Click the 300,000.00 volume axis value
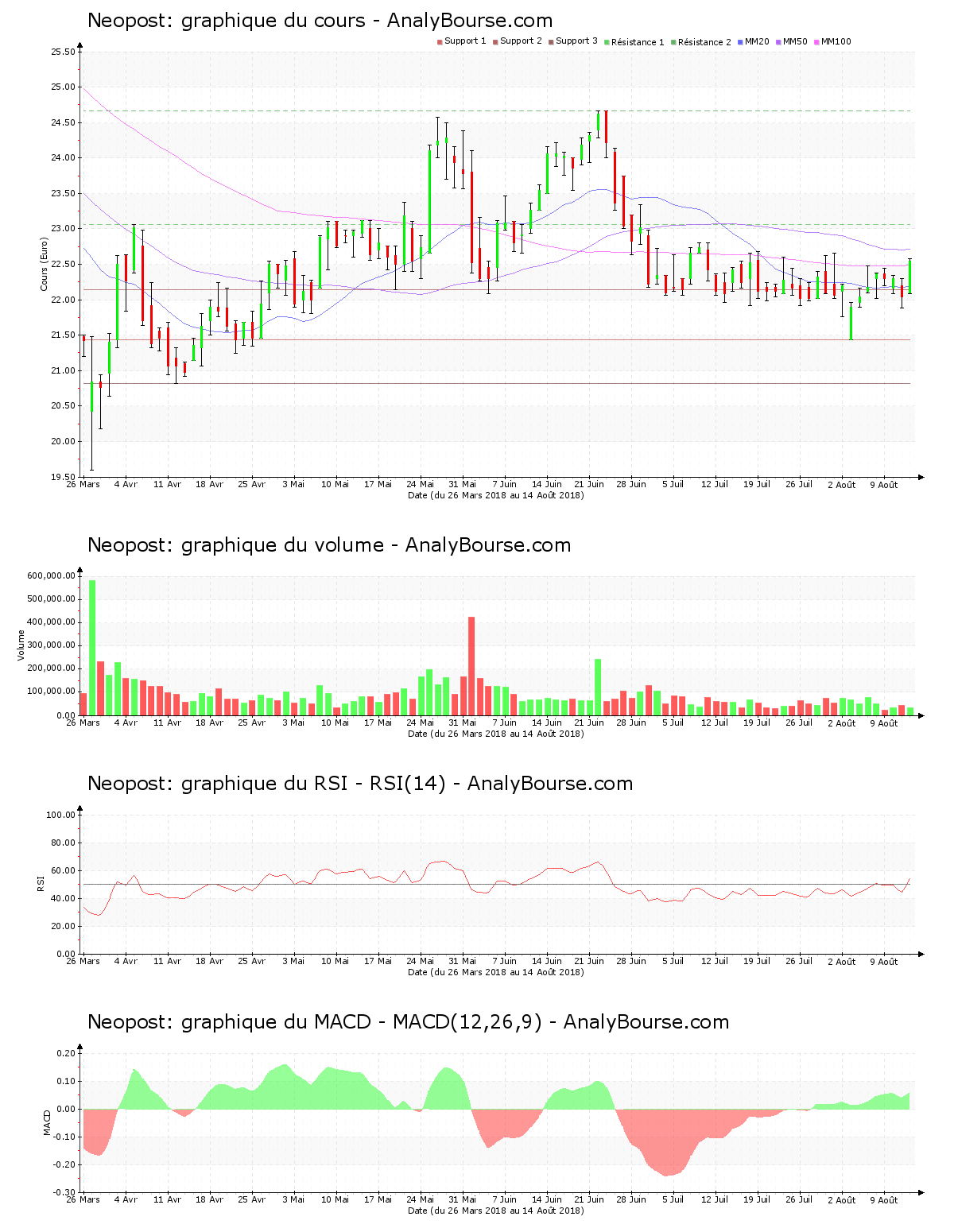The image size is (954, 1232). tap(52, 645)
